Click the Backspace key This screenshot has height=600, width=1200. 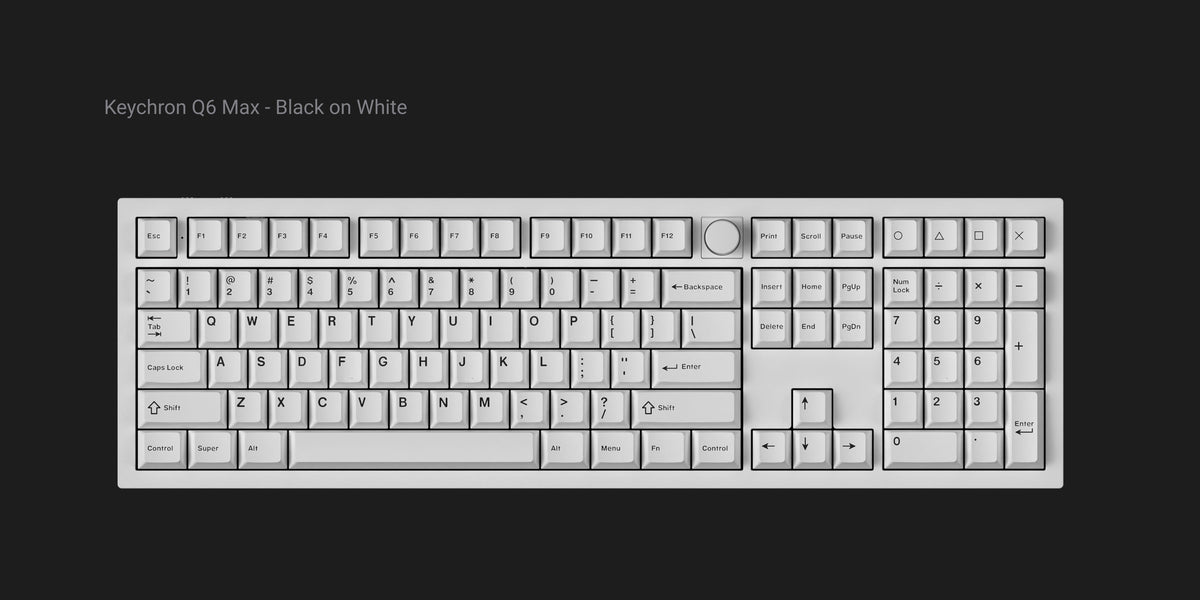(x=701, y=287)
